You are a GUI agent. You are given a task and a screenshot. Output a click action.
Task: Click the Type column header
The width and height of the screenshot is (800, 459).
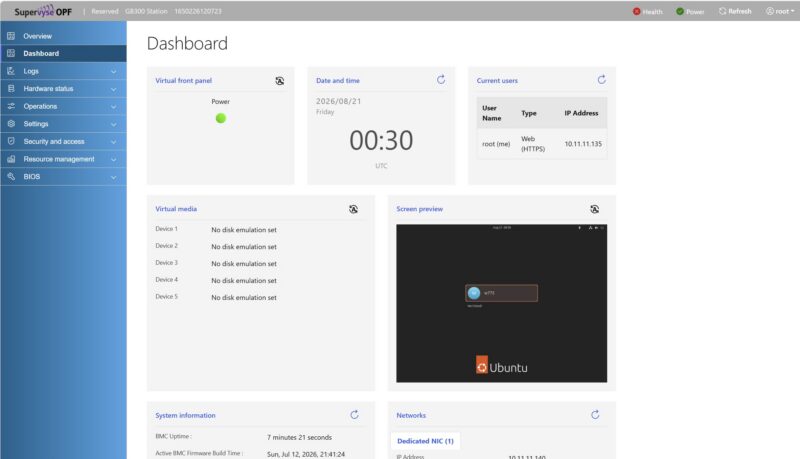[529, 113]
